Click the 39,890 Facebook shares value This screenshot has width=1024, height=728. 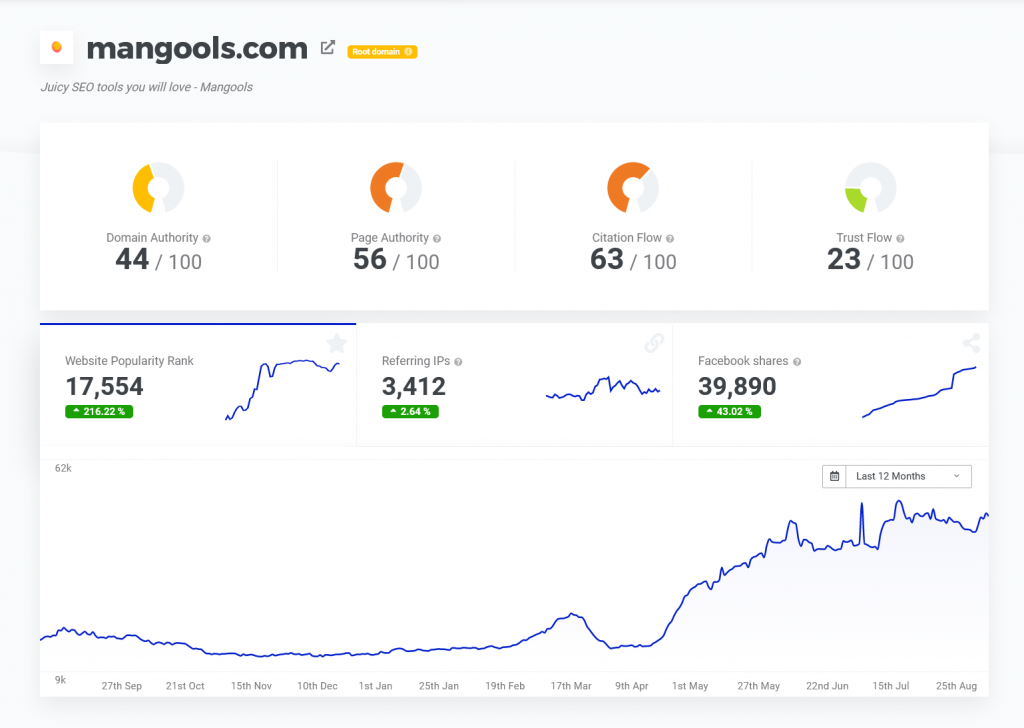(737, 387)
